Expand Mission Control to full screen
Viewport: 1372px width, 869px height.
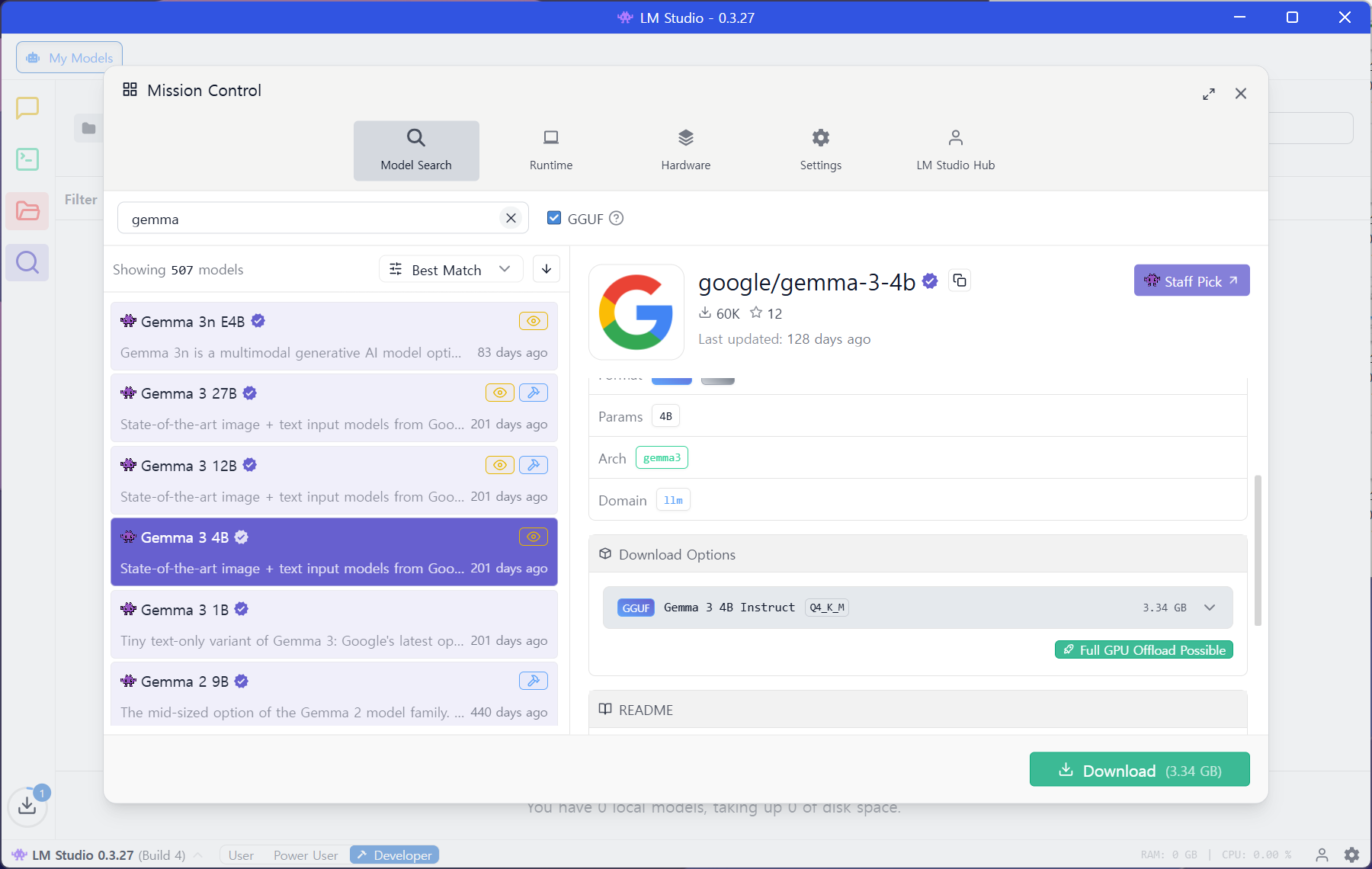pyautogui.click(x=1209, y=94)
